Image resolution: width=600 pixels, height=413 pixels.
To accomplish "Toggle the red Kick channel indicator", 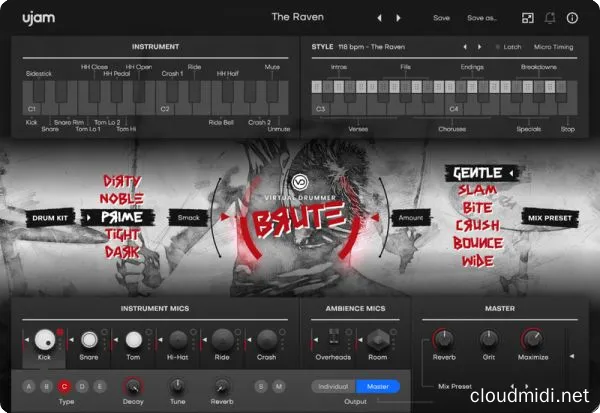I will (x=60, y=332).
